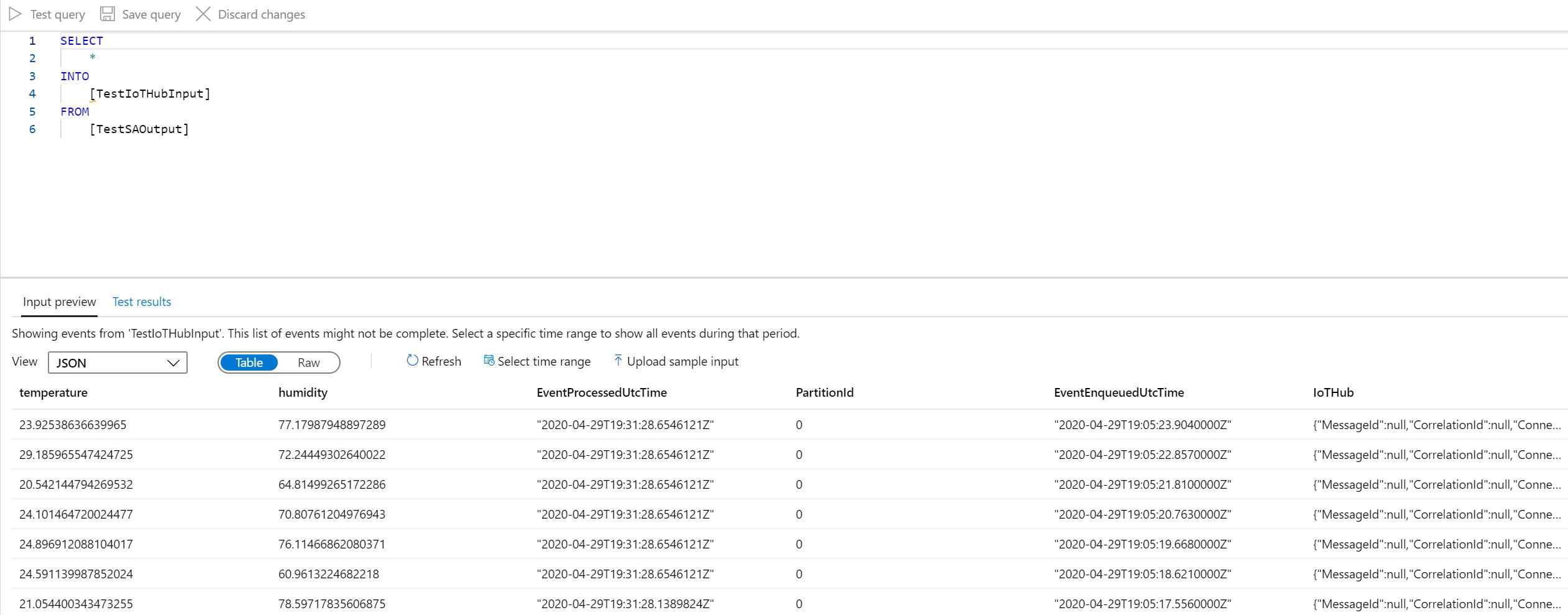Open time range picker via calendar icon

click(488, 361)
